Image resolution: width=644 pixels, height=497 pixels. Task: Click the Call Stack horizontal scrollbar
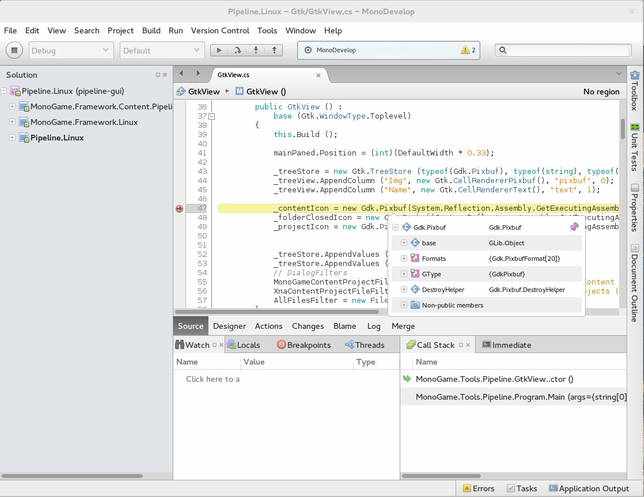click(442, 476)
